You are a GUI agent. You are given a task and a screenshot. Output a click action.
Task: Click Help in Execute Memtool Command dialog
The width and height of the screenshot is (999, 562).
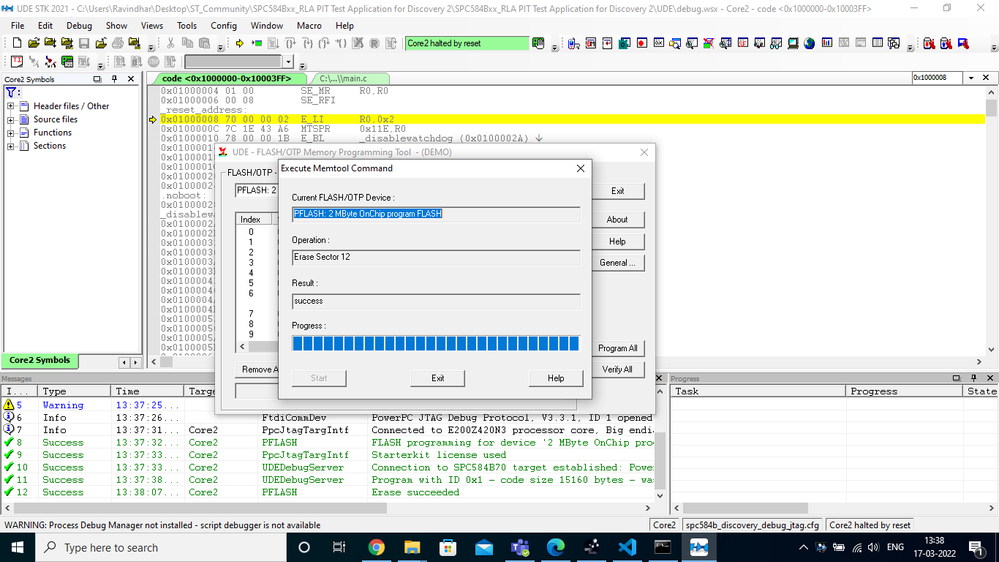[556, 378]
